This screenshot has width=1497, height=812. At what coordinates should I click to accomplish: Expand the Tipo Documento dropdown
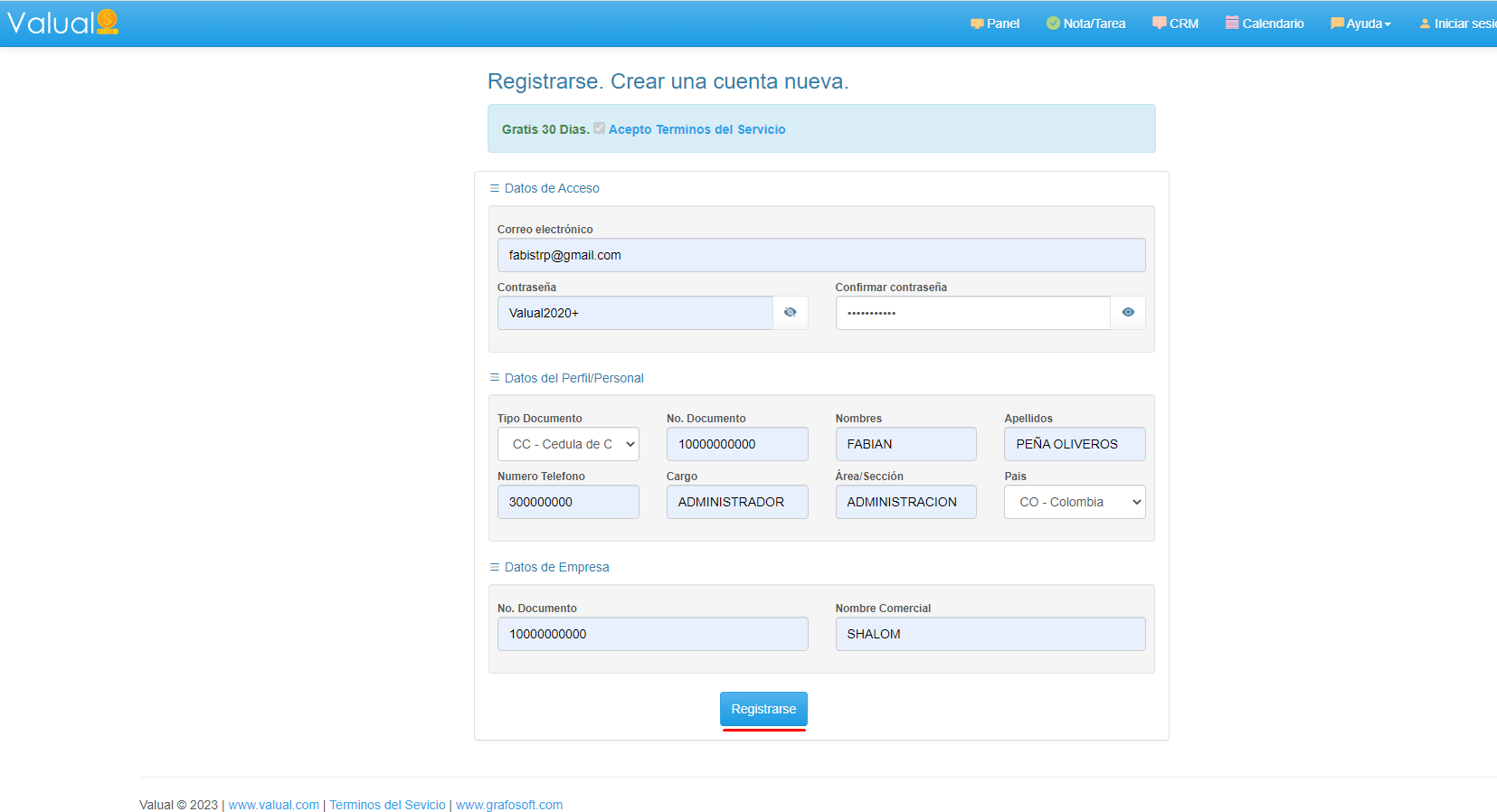pos(568,444)
